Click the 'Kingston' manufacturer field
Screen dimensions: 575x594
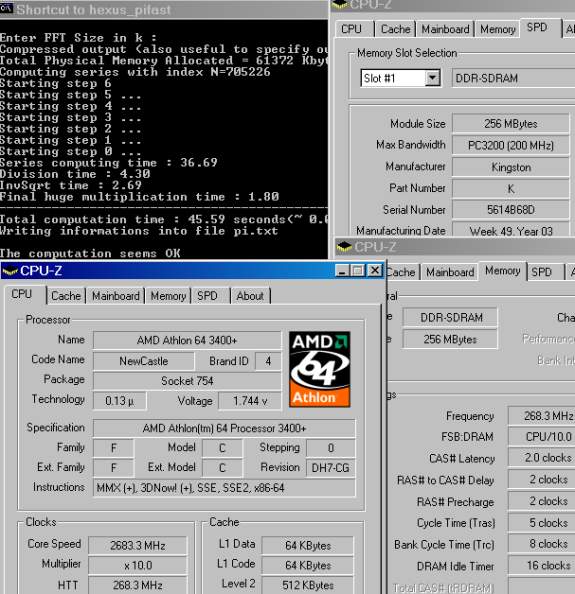pos(511,167)
